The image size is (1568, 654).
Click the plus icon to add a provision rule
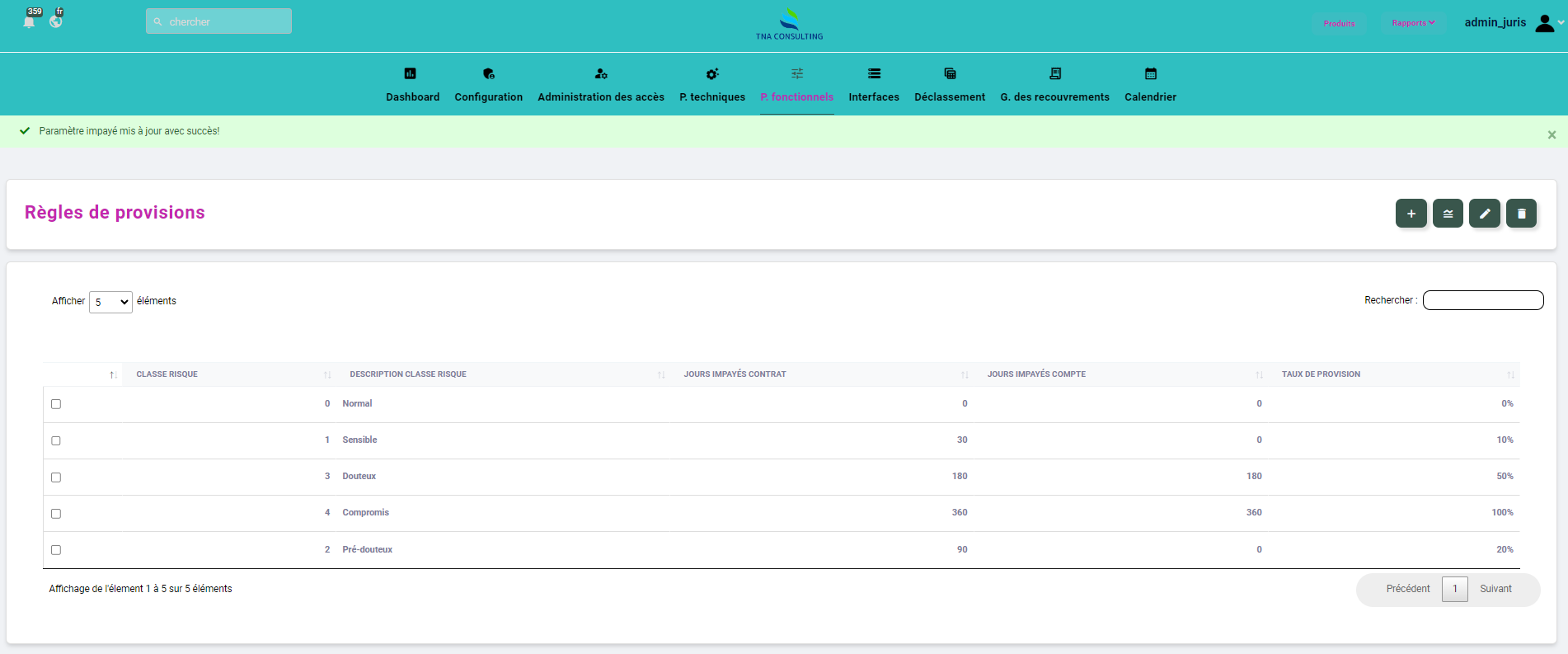pyautogui.click(x=1411, y=214)
